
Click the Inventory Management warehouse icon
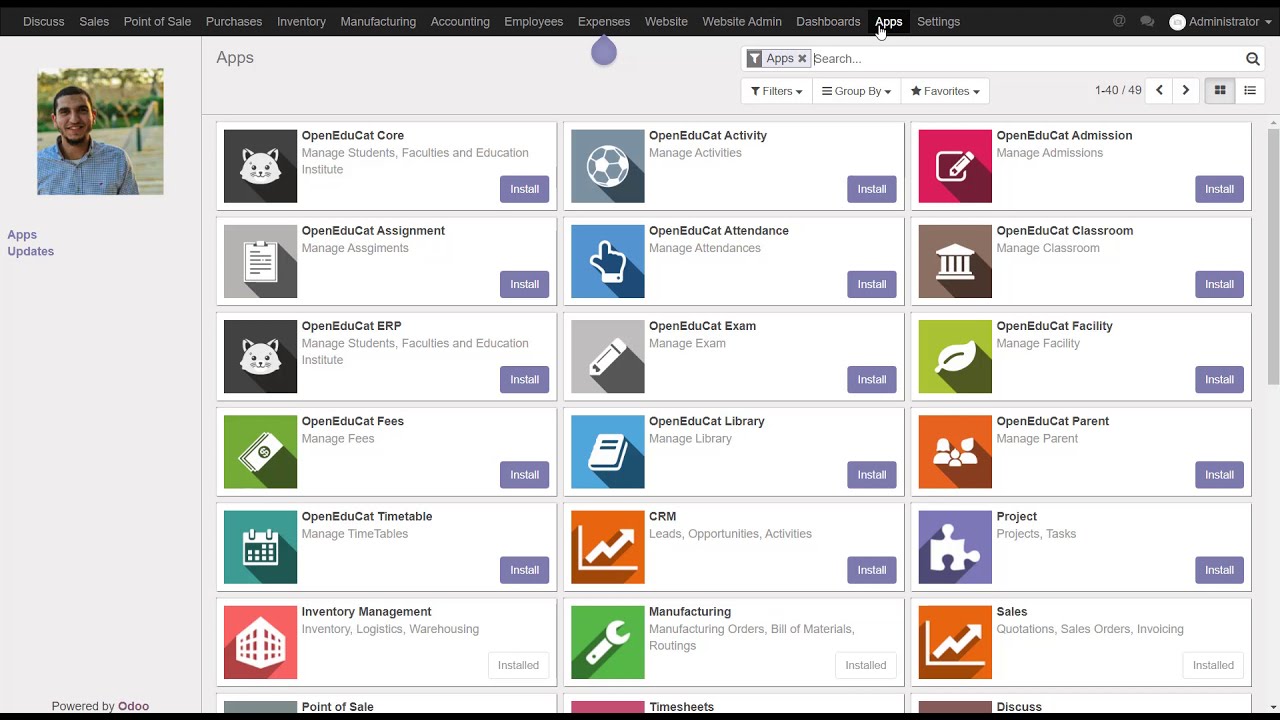pyautogui.click(x=260, y=643)
